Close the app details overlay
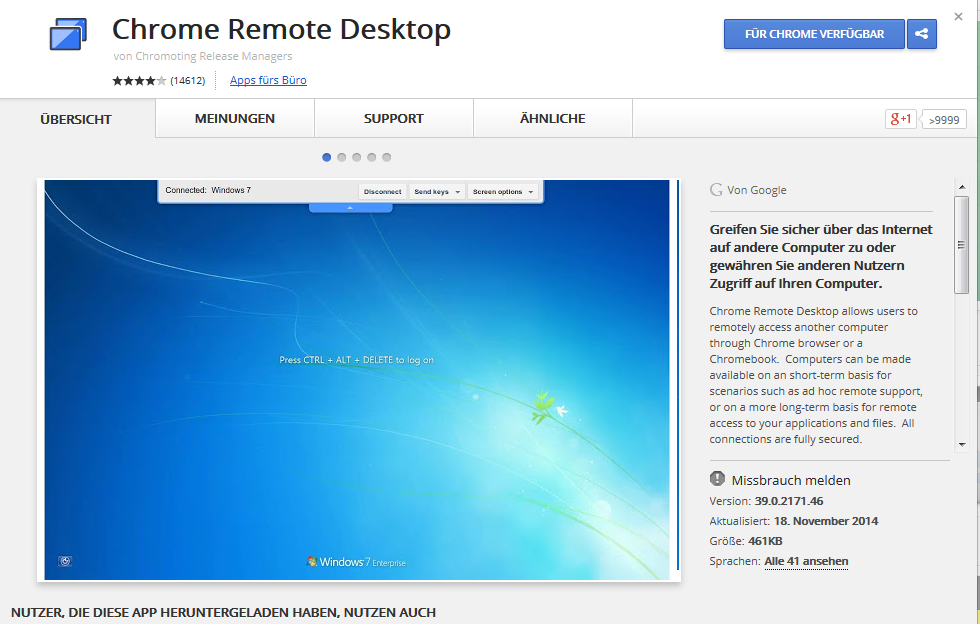The height and width of the screenshot is (624, 980). click(958, 17)
